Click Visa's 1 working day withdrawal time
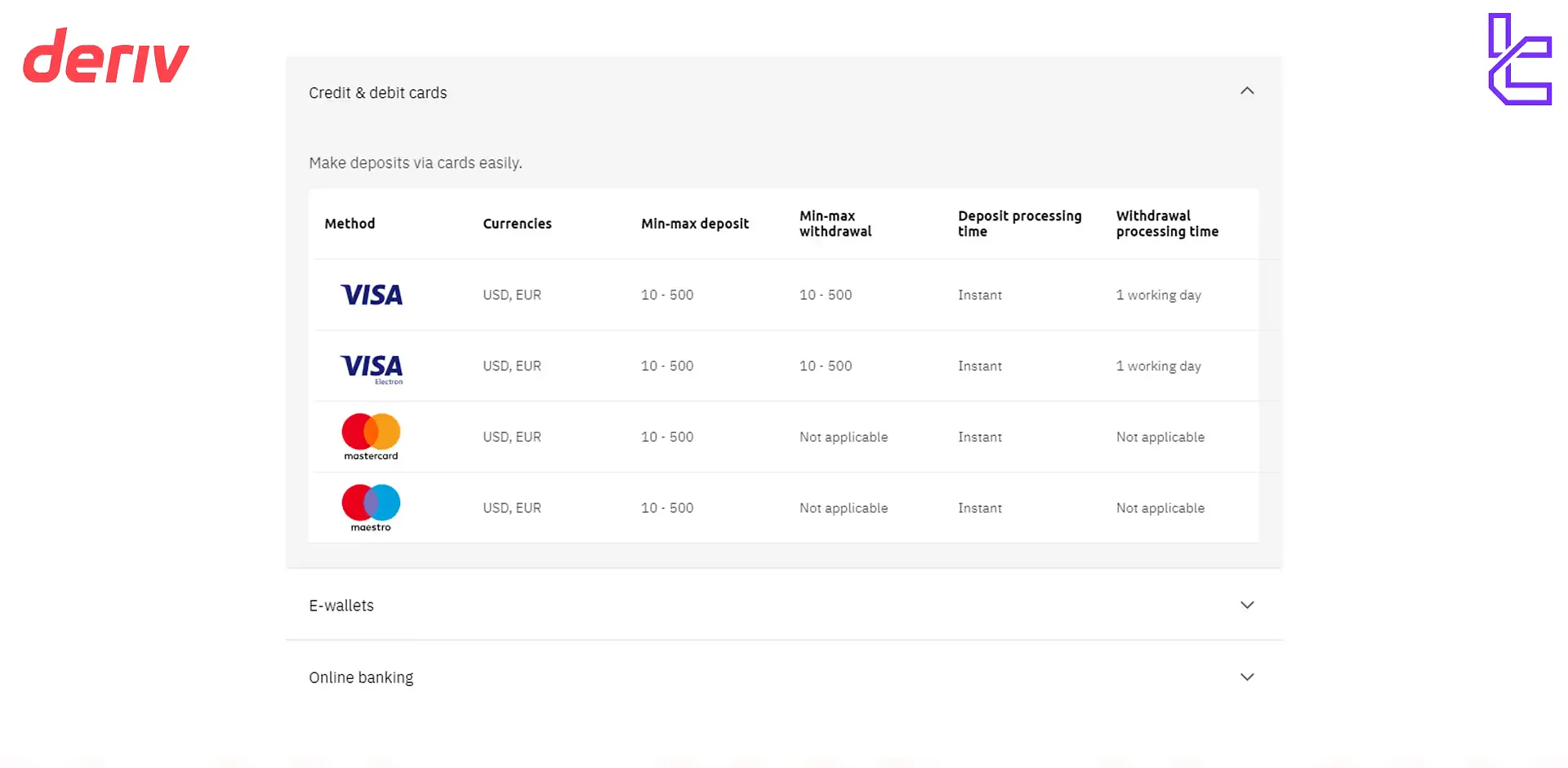Screen dimensions: 1568x768 (x=1158, y=295)
